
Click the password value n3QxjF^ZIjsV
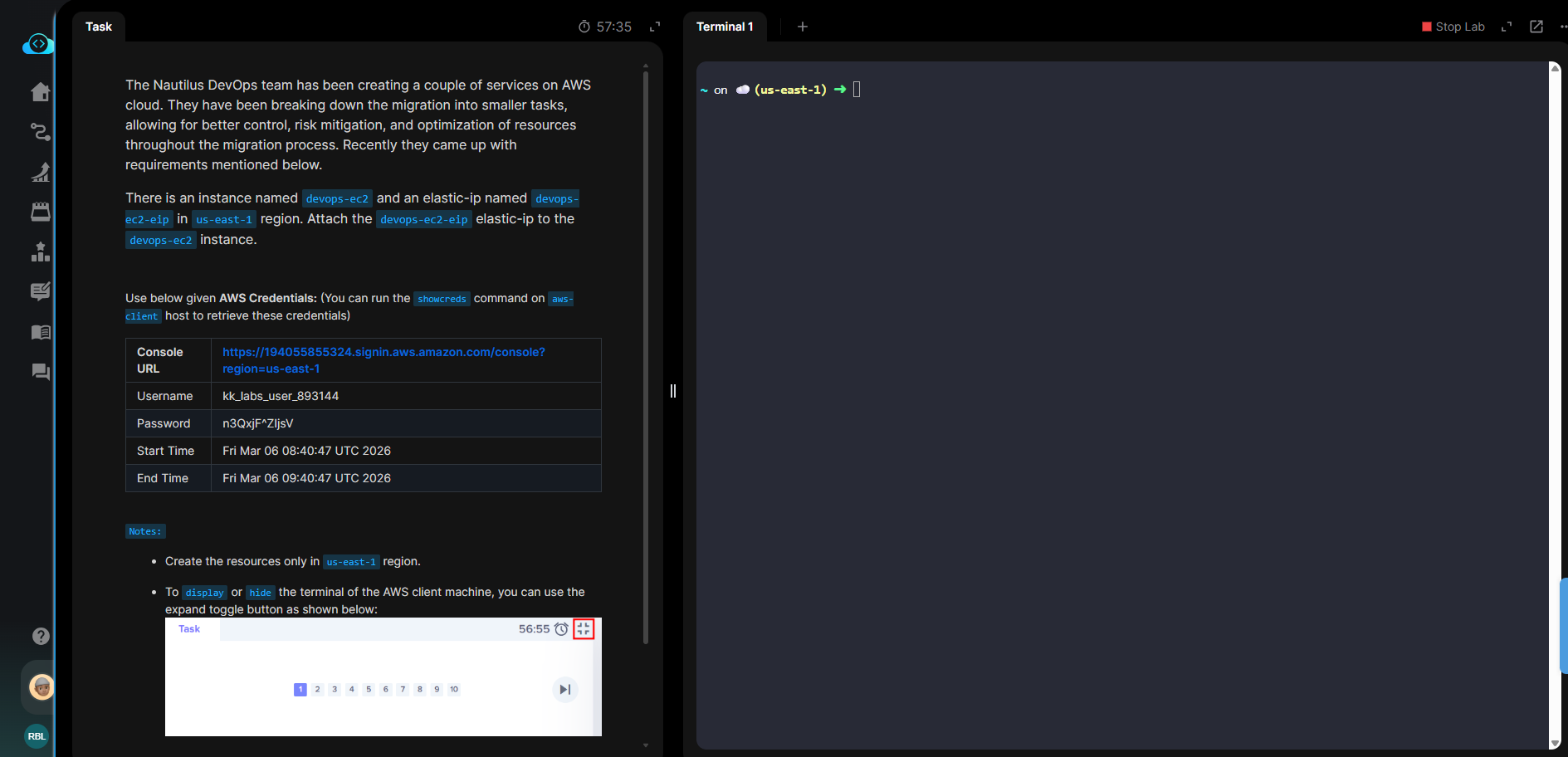click(x=258, y=423)
